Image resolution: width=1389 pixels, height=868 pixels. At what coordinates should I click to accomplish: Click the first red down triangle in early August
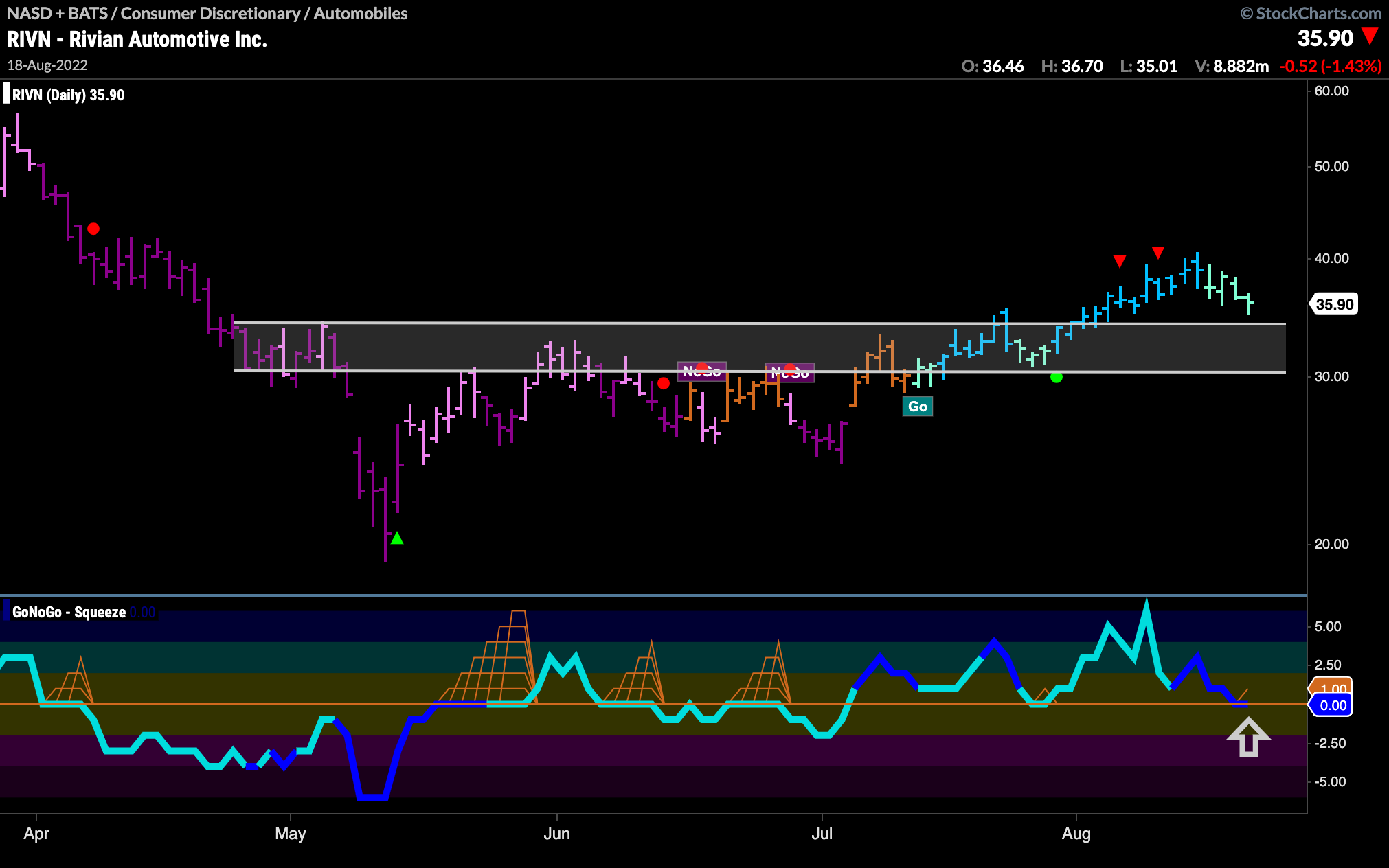point(1120,262)
